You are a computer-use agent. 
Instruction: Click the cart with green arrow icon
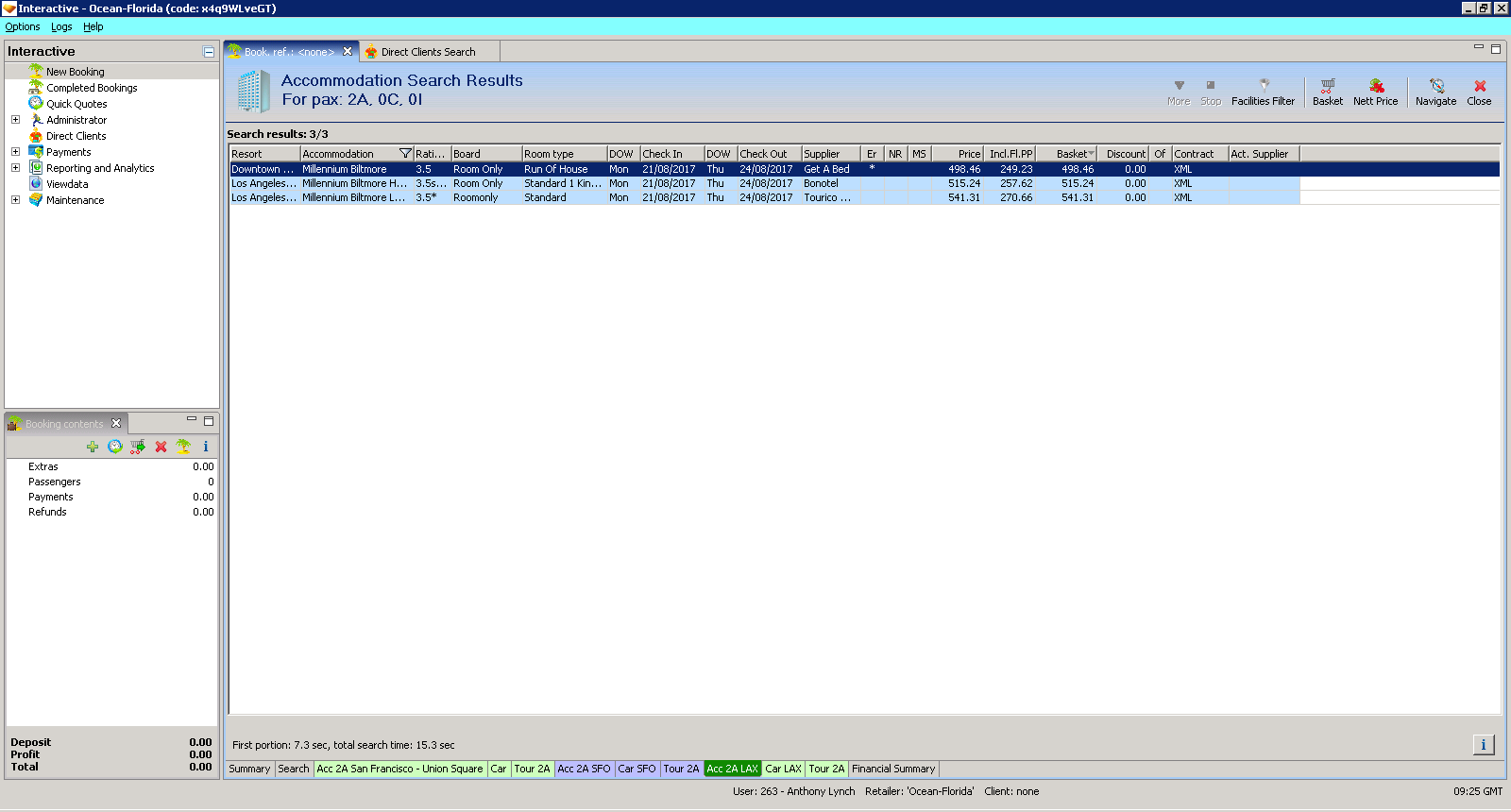pyautogui.click(x=138, y=447)
